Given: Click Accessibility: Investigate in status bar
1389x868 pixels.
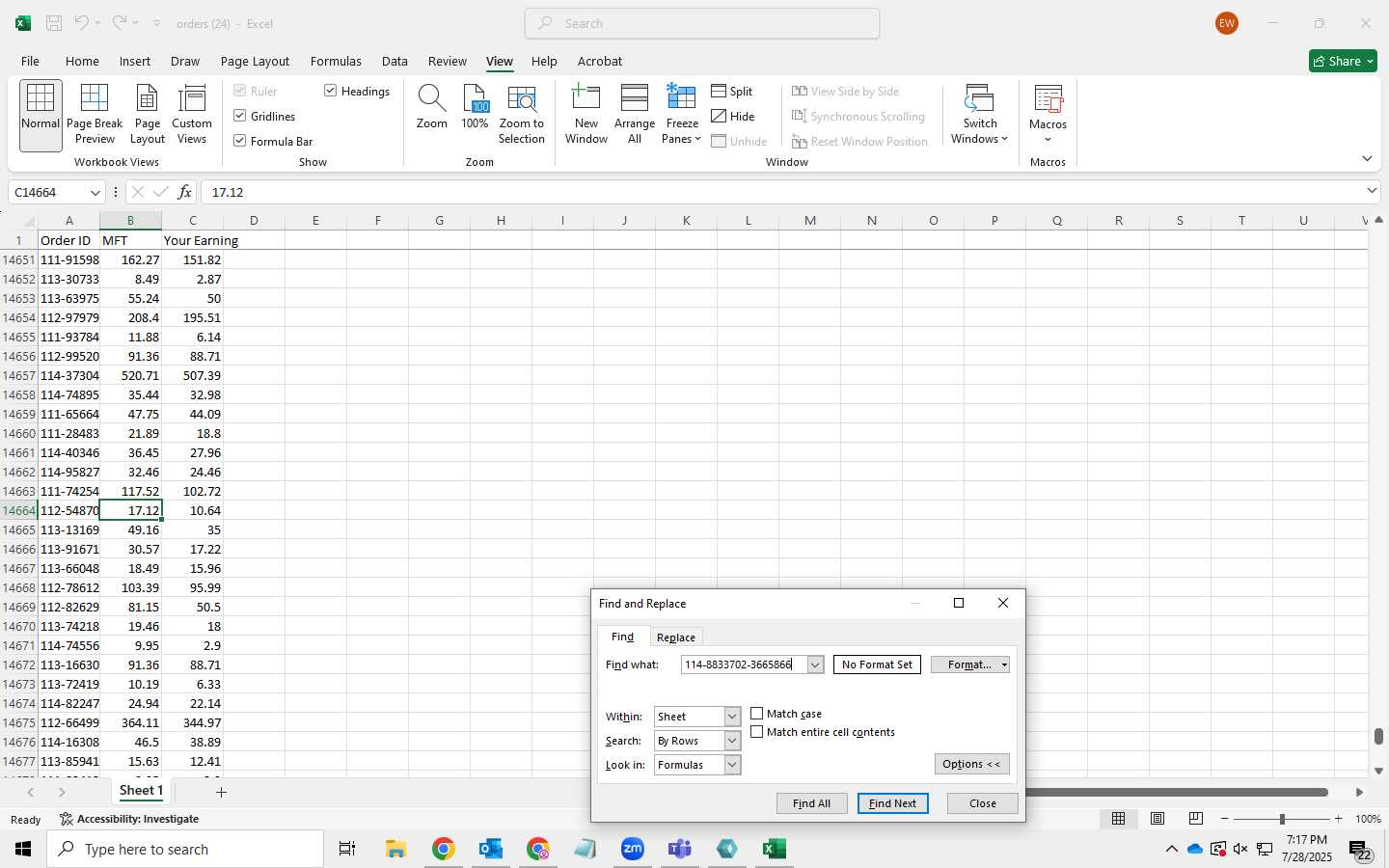Looking at the screenshot, I should (129, 819).
